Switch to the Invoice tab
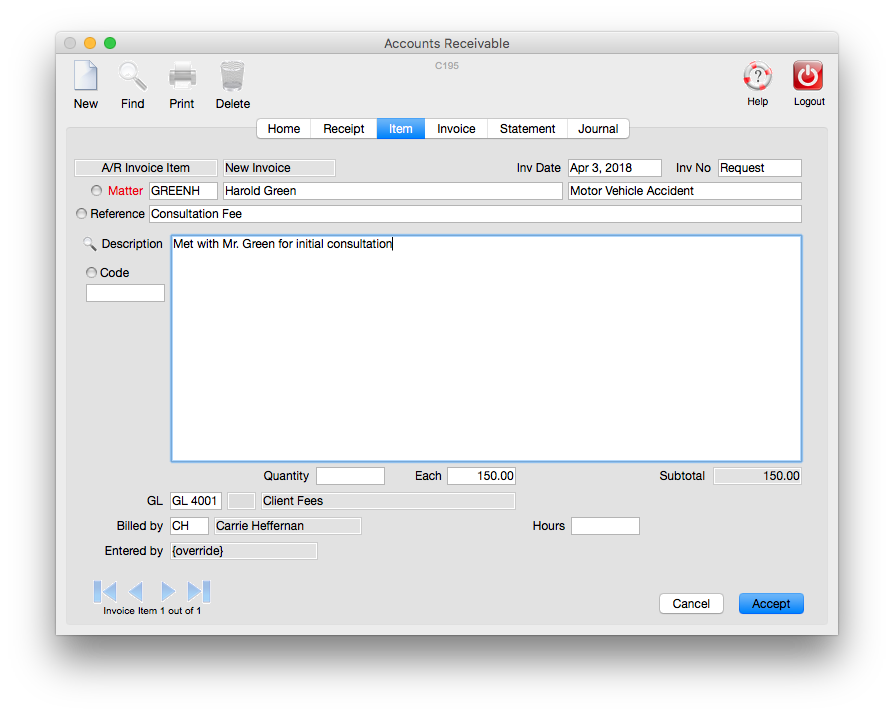The height and width of the screenshot is (715, 894). coord(456,129)
